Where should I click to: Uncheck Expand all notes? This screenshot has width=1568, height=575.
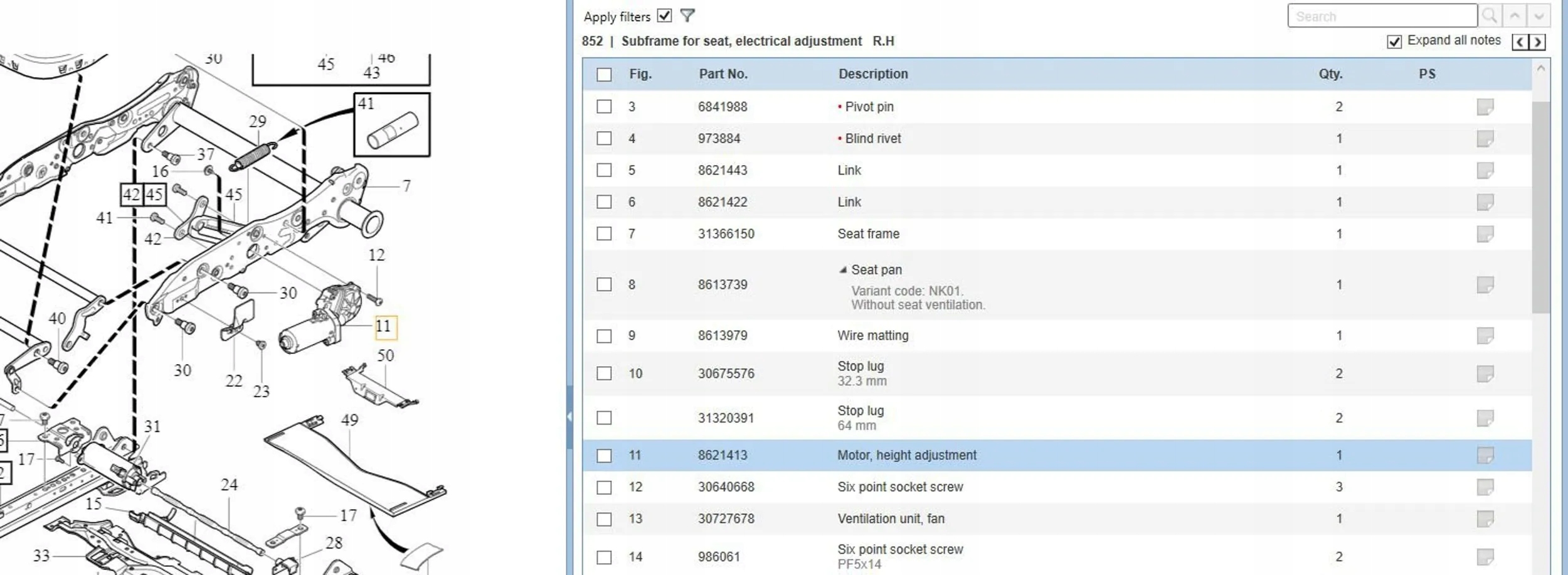(1394, 41)
